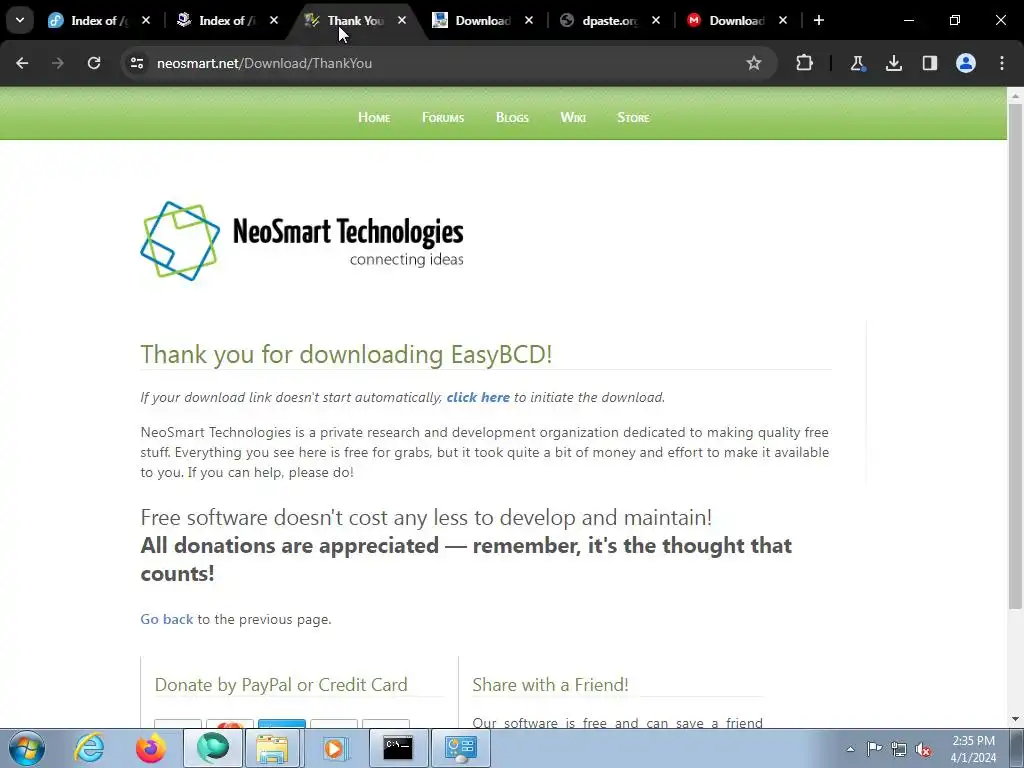Switch to the MEGA Download tab

pyautogui.click(x=736, y=20)
